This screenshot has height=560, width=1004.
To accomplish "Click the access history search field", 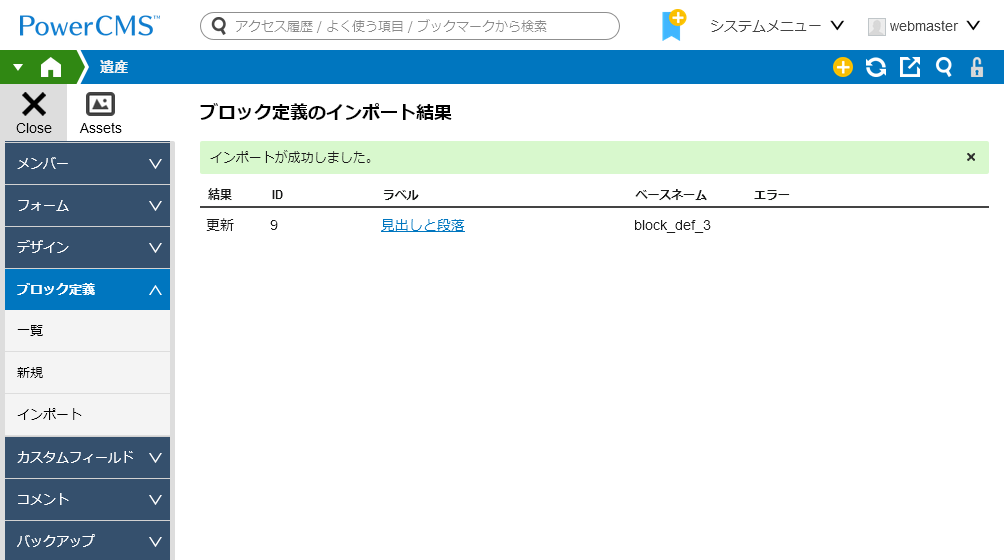I will point(410,26).
